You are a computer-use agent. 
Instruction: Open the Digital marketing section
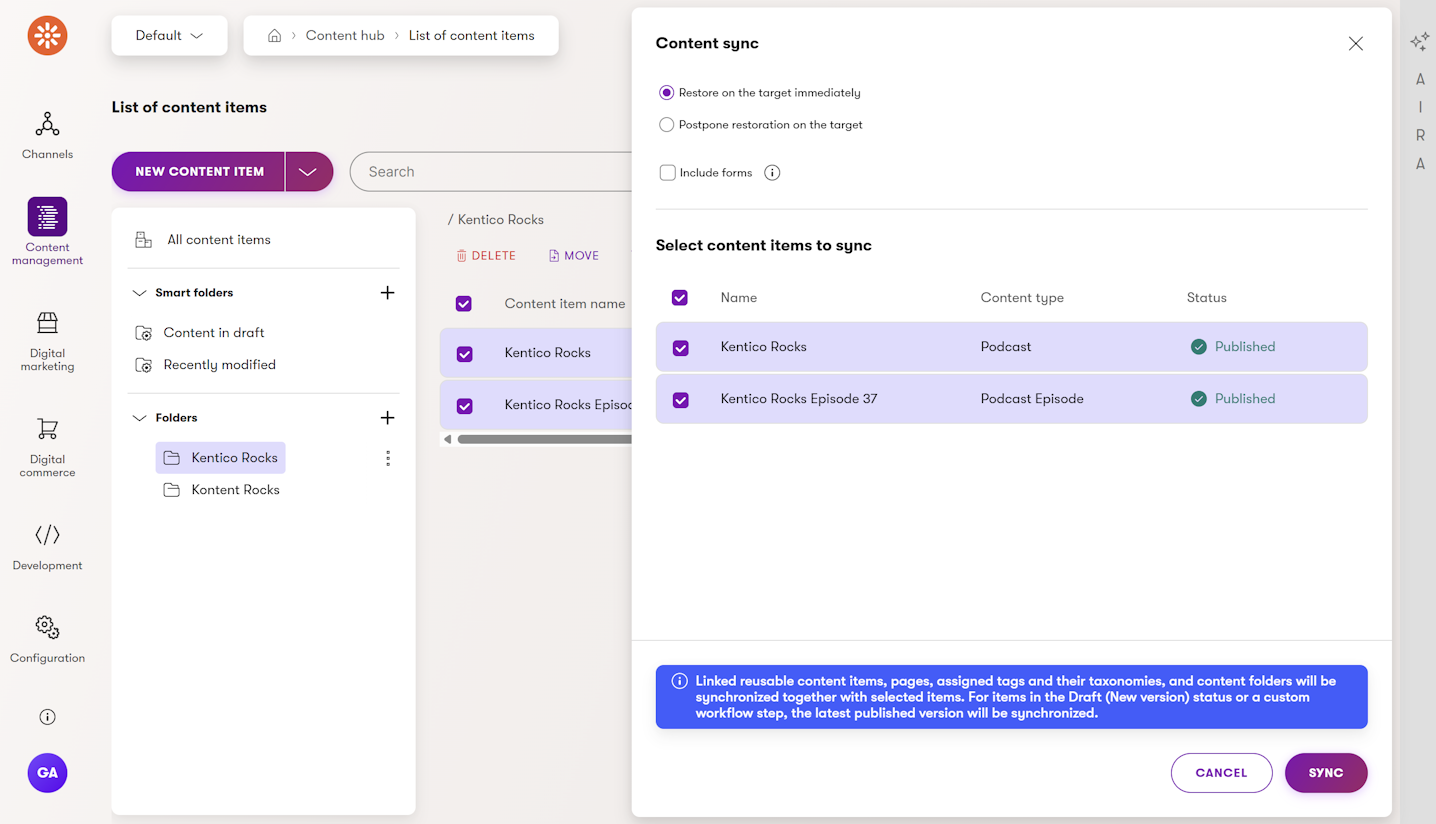[47, 342]
